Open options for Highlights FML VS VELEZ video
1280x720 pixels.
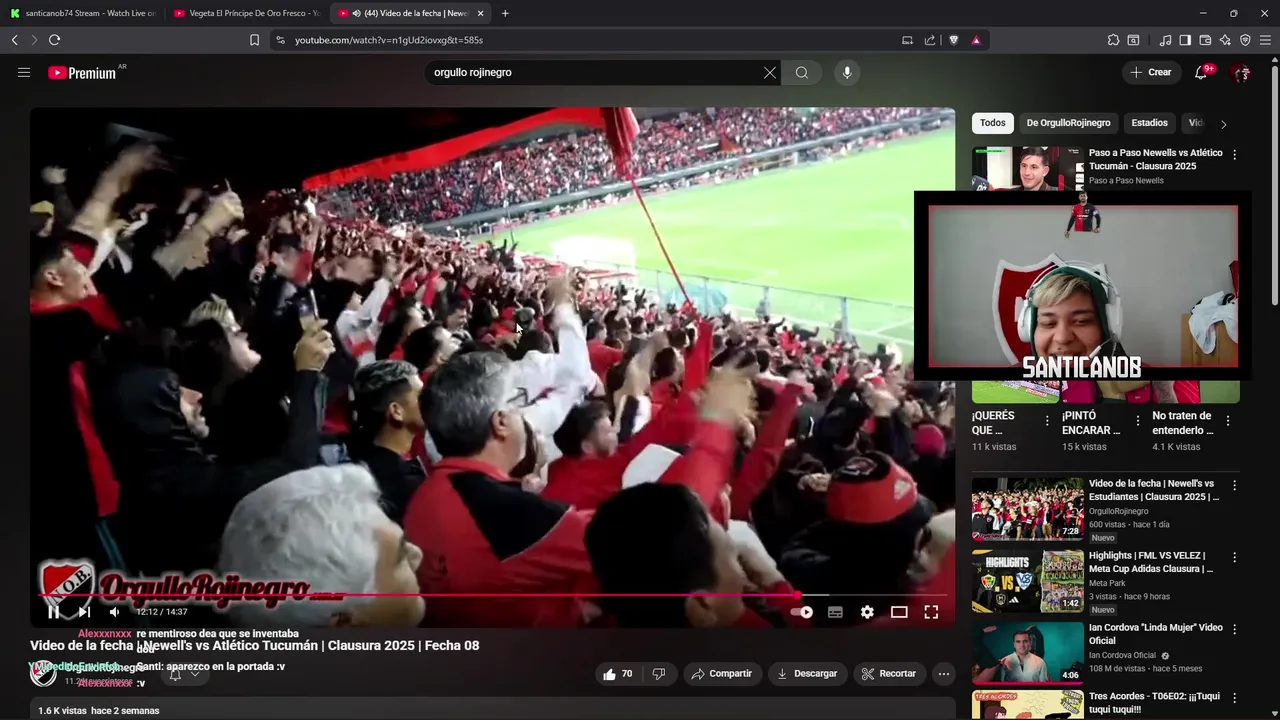point(1234,557)
